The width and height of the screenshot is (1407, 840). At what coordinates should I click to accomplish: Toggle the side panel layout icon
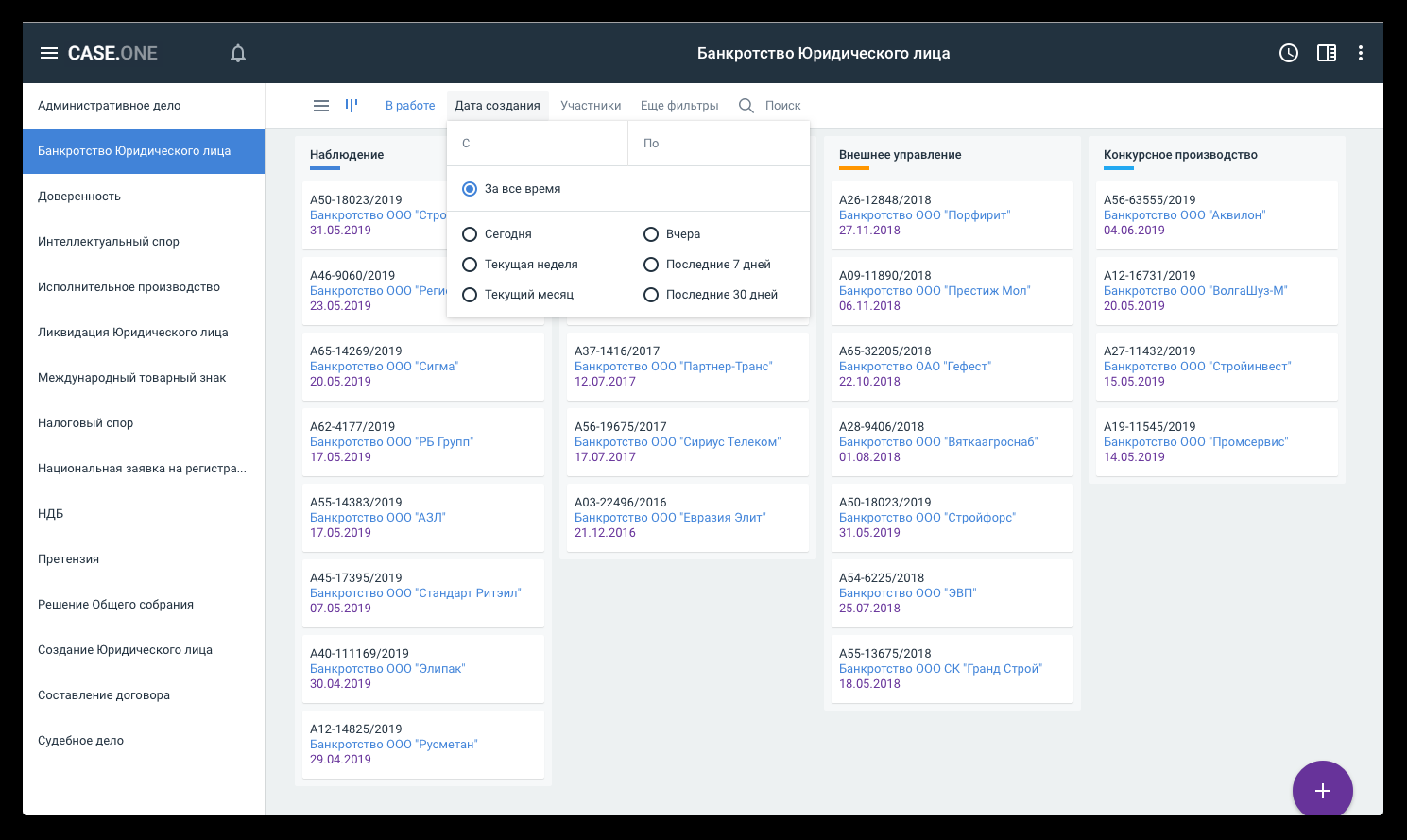point(1327,53)
